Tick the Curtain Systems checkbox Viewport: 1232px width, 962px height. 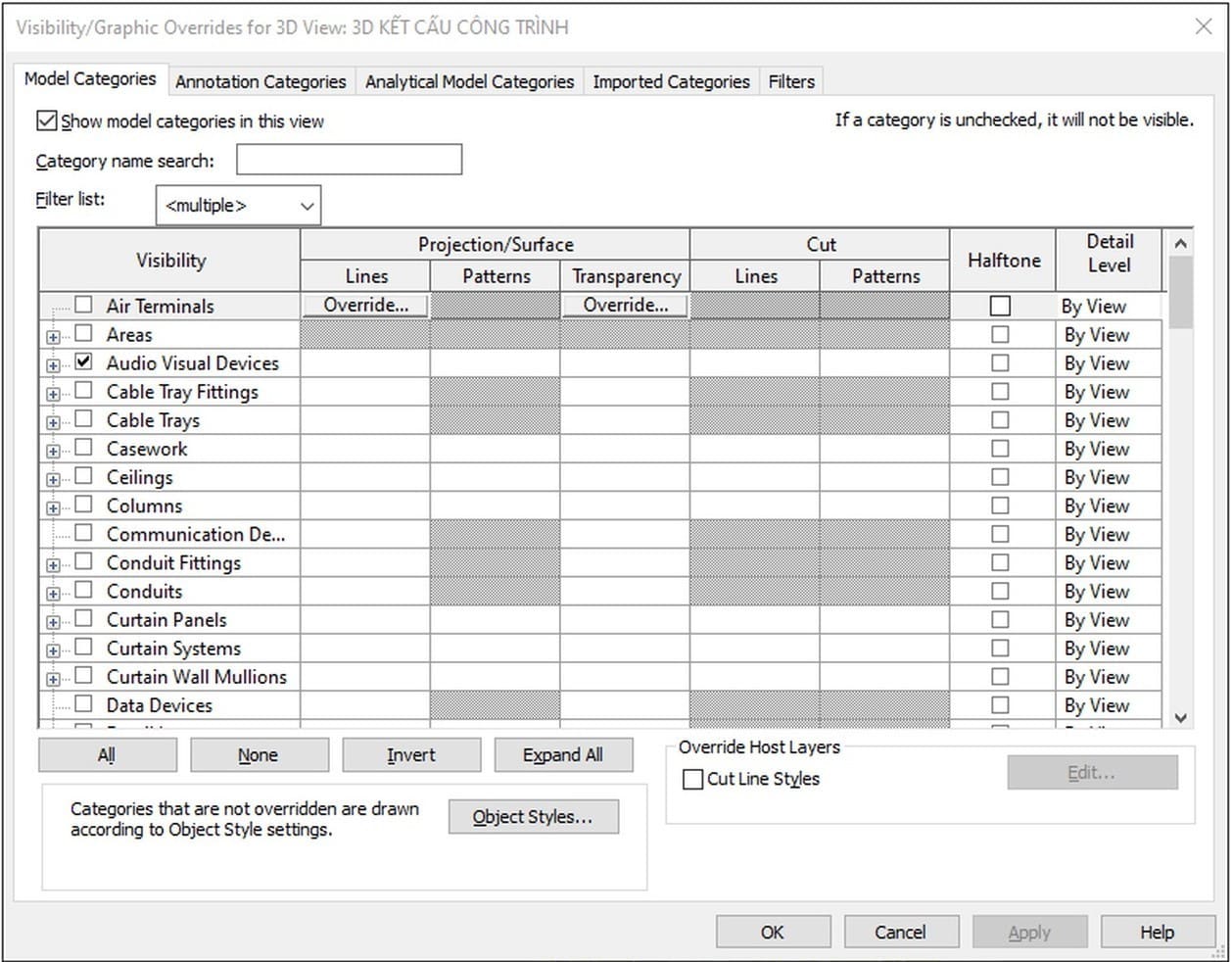point(84,647)
